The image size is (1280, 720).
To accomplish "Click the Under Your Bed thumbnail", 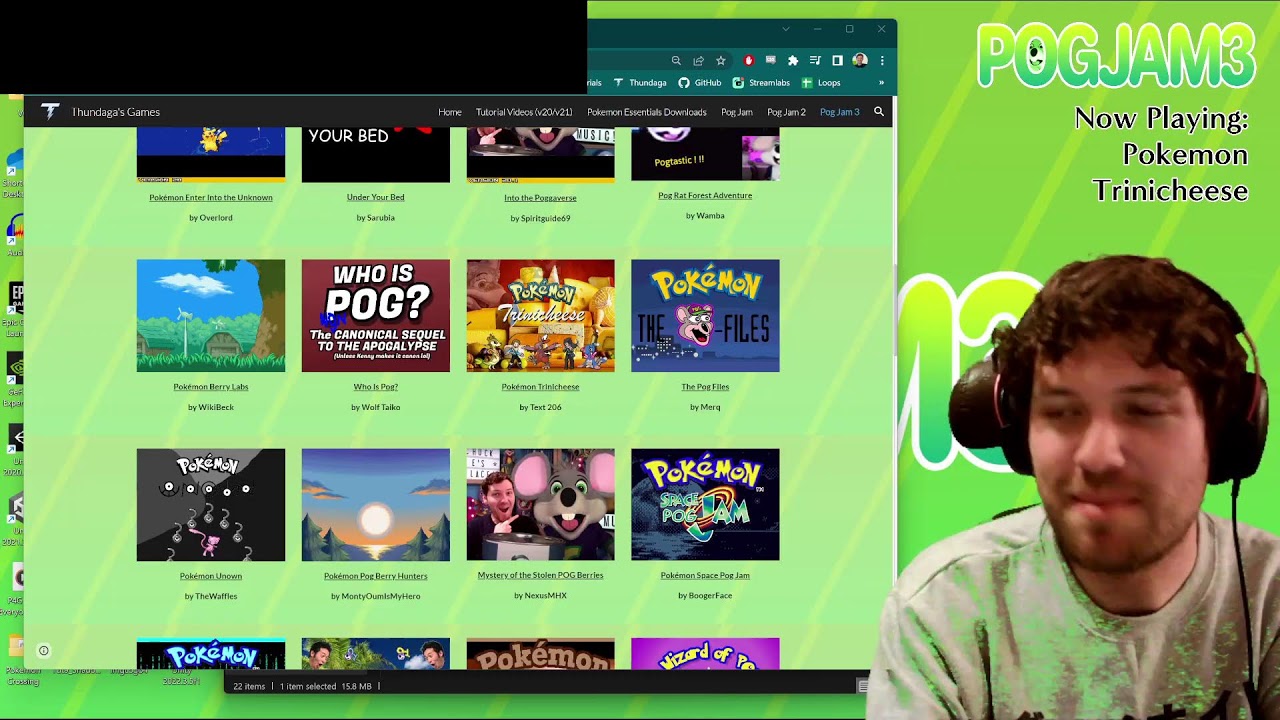I will pos(376,155).
